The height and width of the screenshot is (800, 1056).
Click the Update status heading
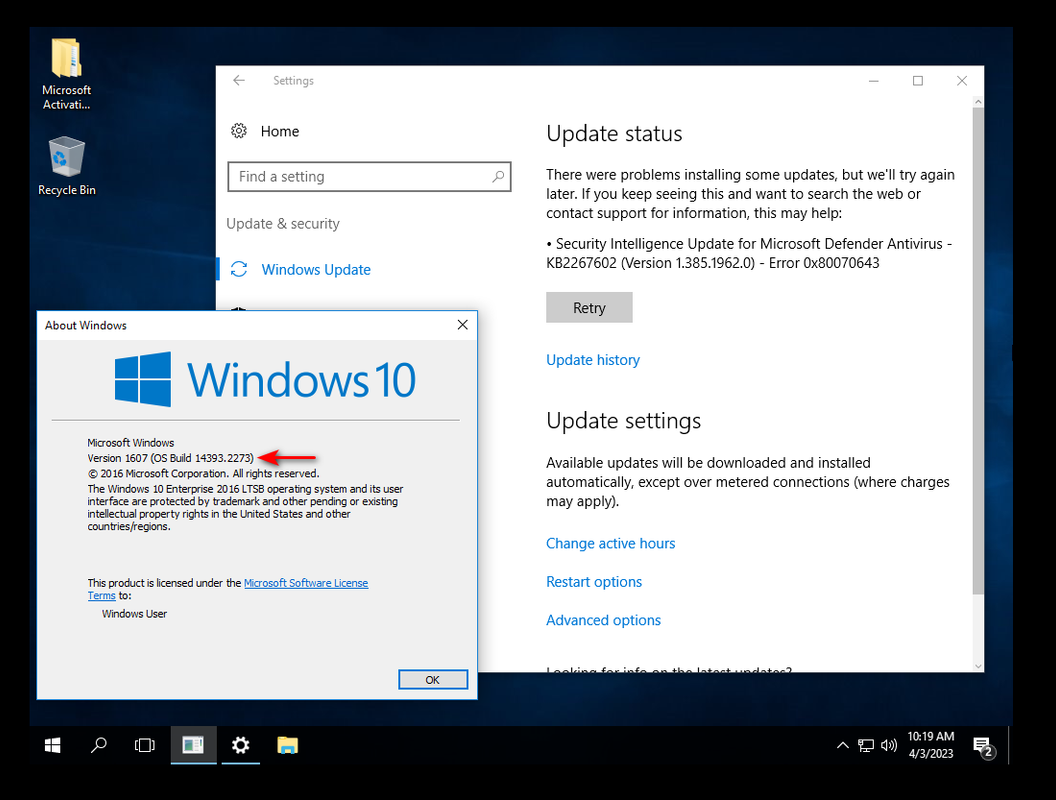614,133
